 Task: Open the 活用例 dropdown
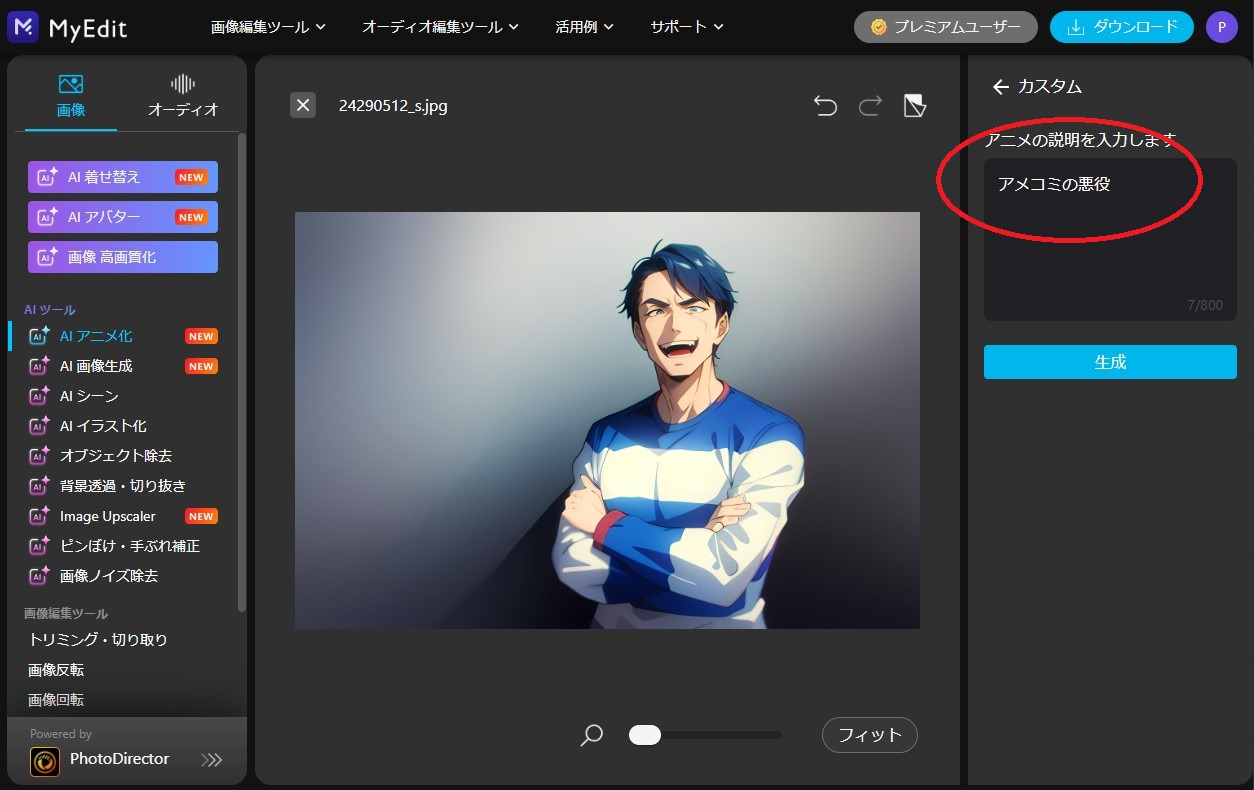click(584, 27)
